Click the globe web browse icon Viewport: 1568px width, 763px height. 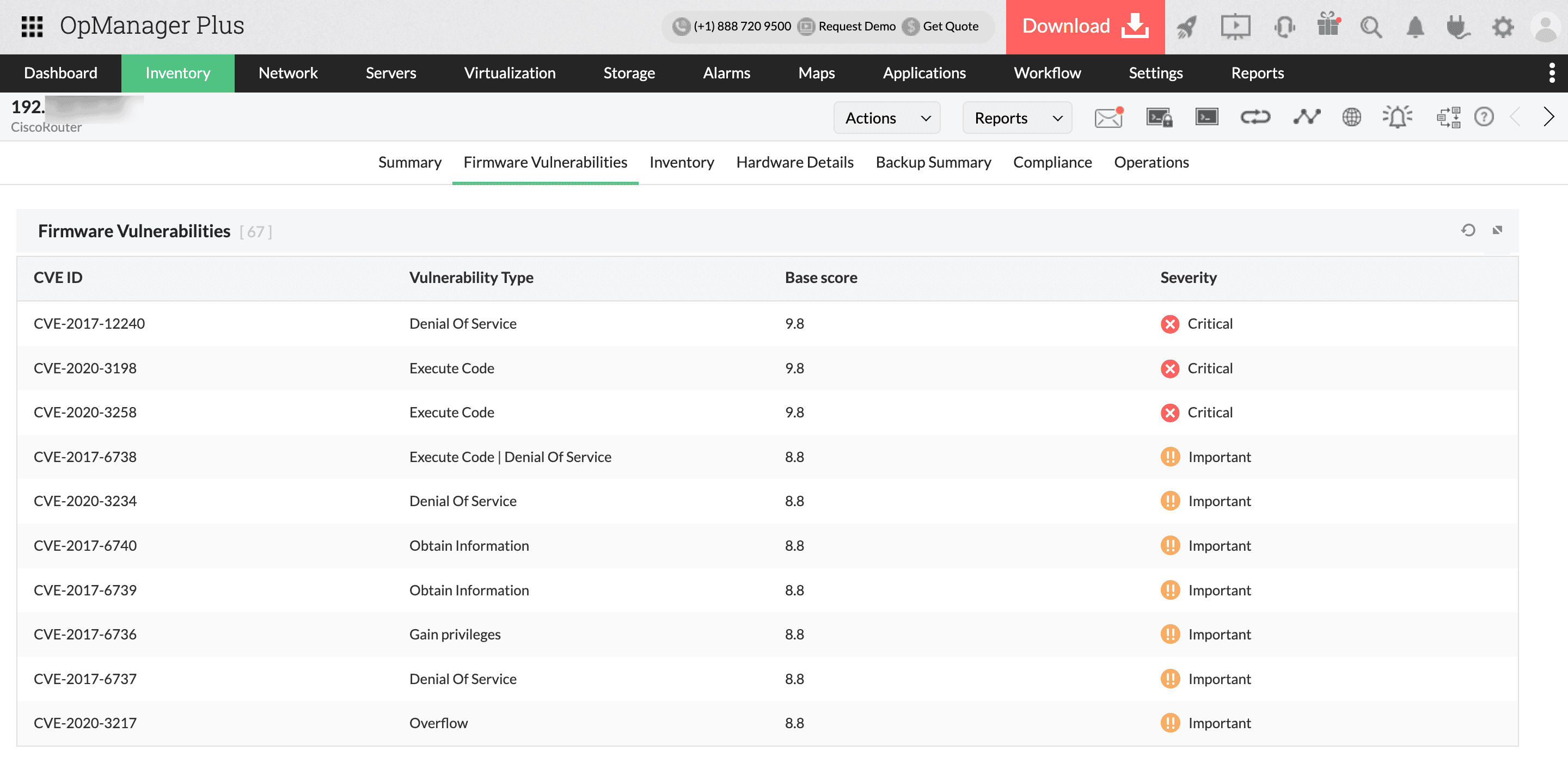[1351, 117]
